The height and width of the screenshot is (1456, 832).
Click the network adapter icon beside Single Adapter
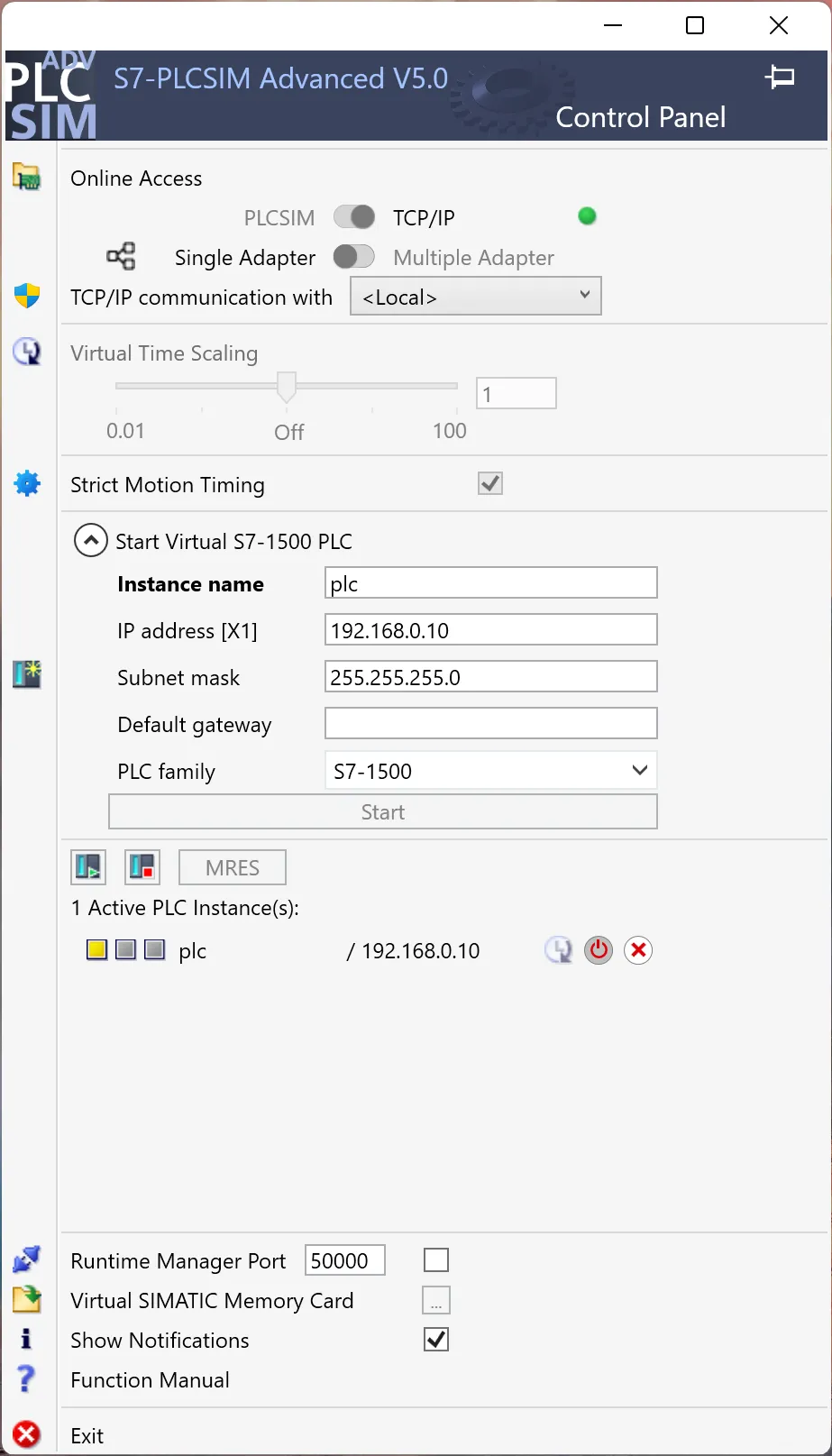[x=121, y=257]
